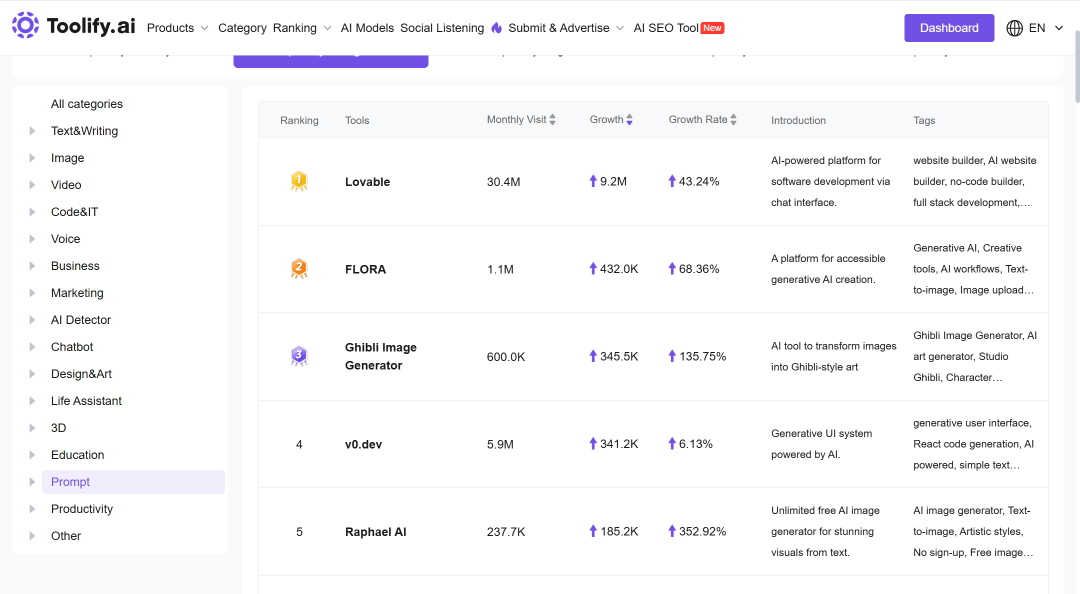This screenshot has height=594, width=1080.
Task: Select the Prompt category in sidebar
Action: point(134,482)
